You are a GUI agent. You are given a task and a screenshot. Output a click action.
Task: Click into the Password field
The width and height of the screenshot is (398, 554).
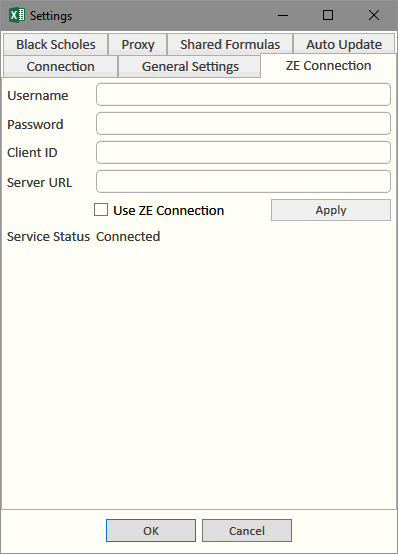pos(243,123)
